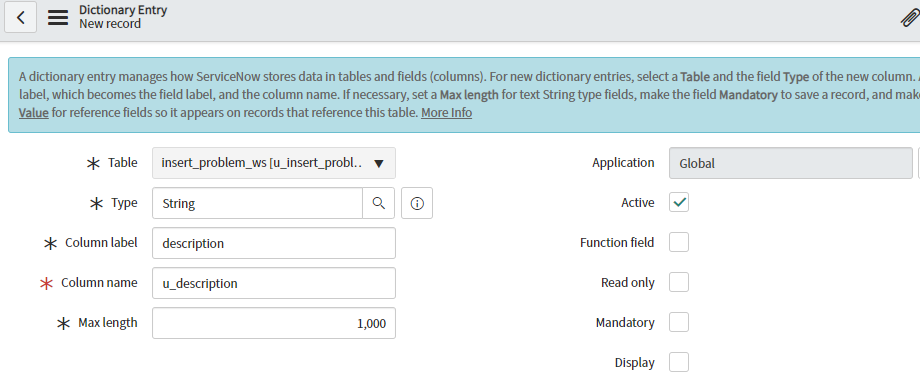Select the Max length field label
Image resolution: width=920 pixels, height=386 pixels.
click(108, 323)
